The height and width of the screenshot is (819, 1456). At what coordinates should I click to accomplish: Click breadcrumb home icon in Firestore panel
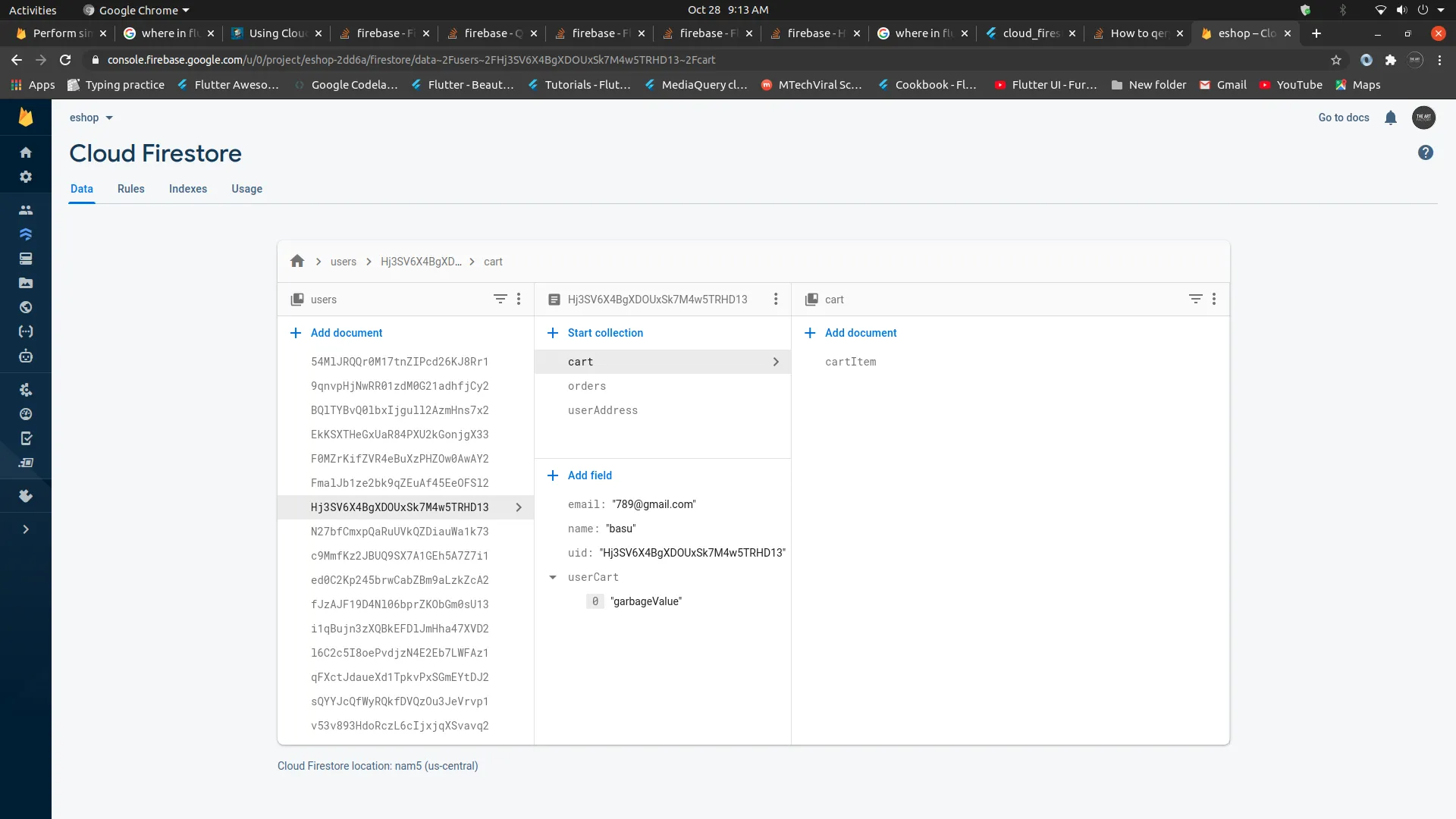pyautogui.click(x=297, y=262)
